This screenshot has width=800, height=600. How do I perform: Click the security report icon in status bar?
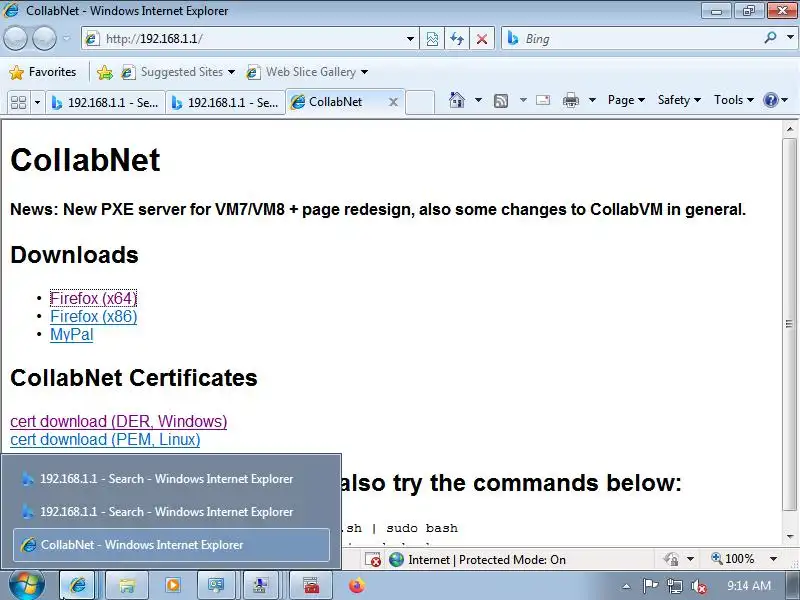pos(671,559)
